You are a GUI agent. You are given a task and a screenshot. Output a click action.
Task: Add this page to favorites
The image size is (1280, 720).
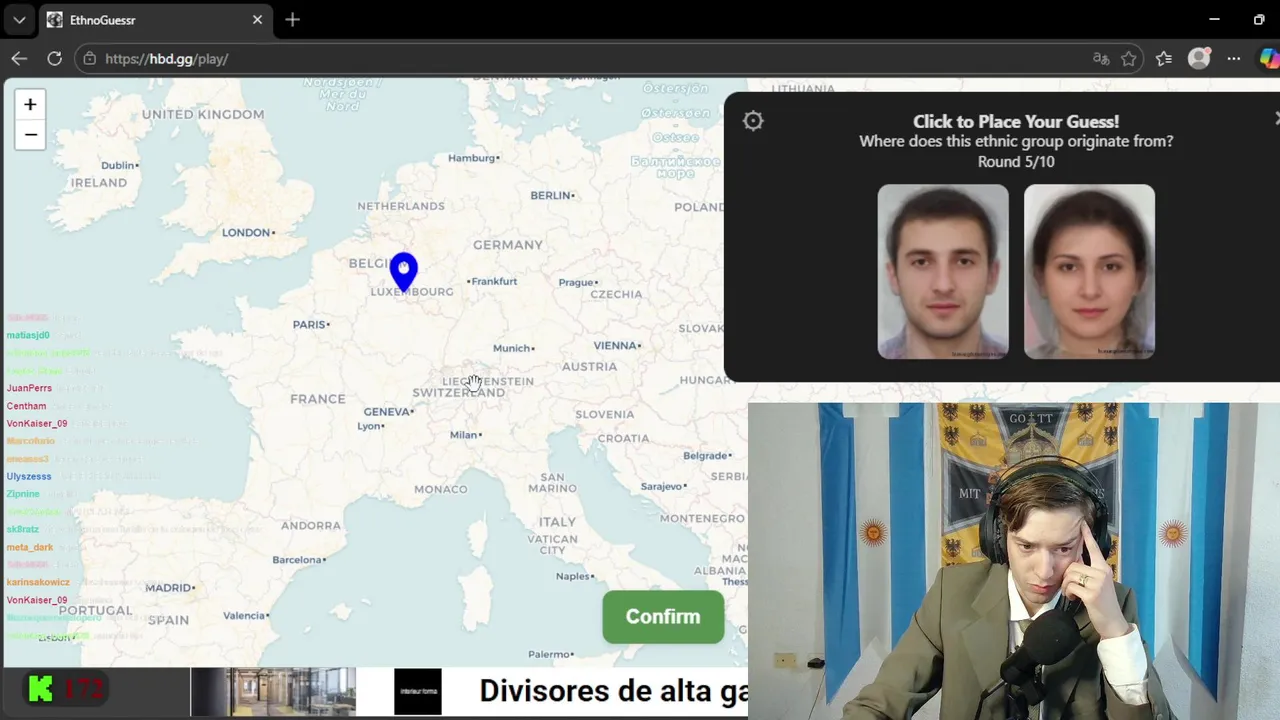click(1129, 59)
